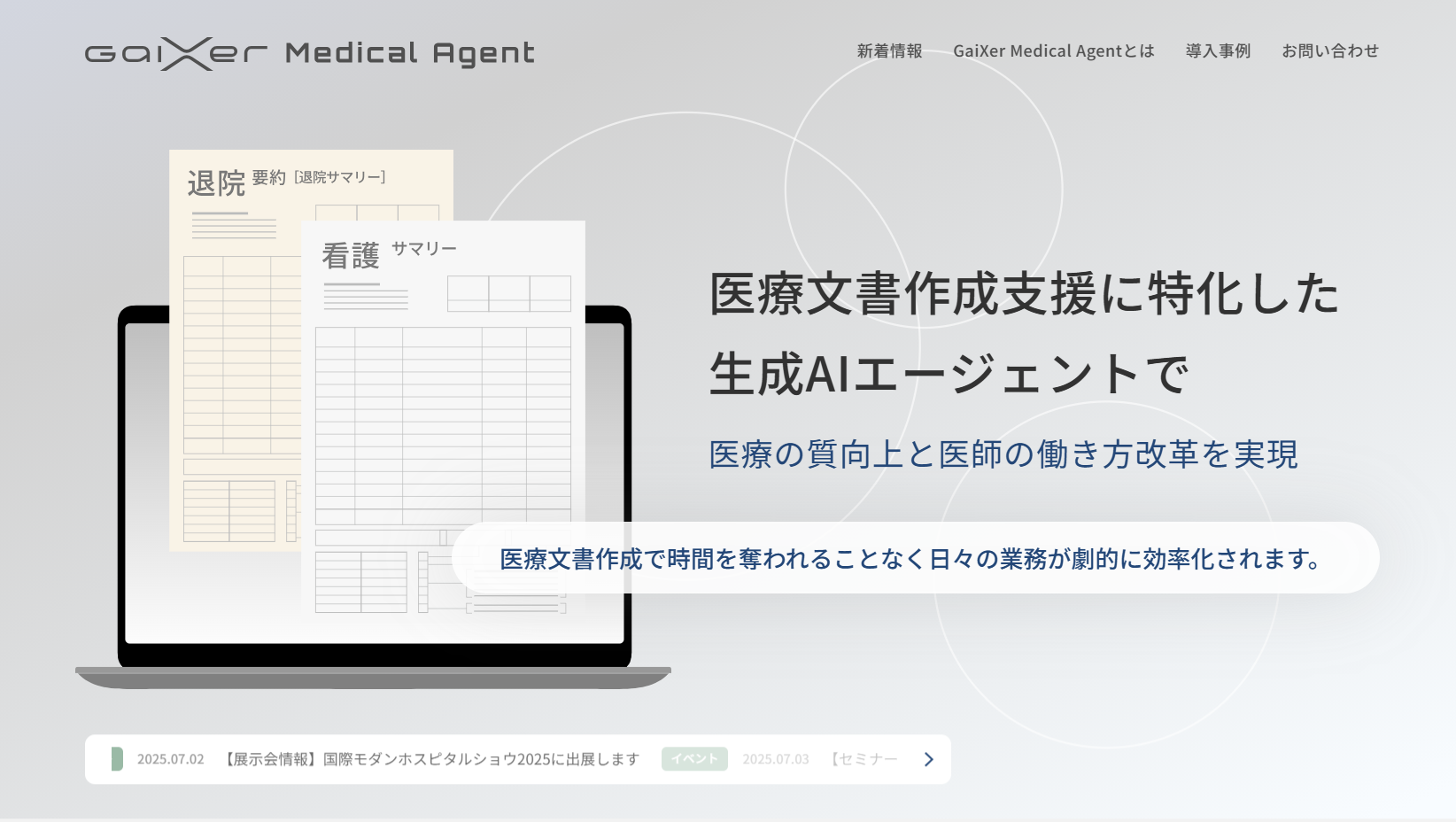Click the 生成AIエージェントで headline line
This screenshot has width=1456, height=822.
point(949,374)
